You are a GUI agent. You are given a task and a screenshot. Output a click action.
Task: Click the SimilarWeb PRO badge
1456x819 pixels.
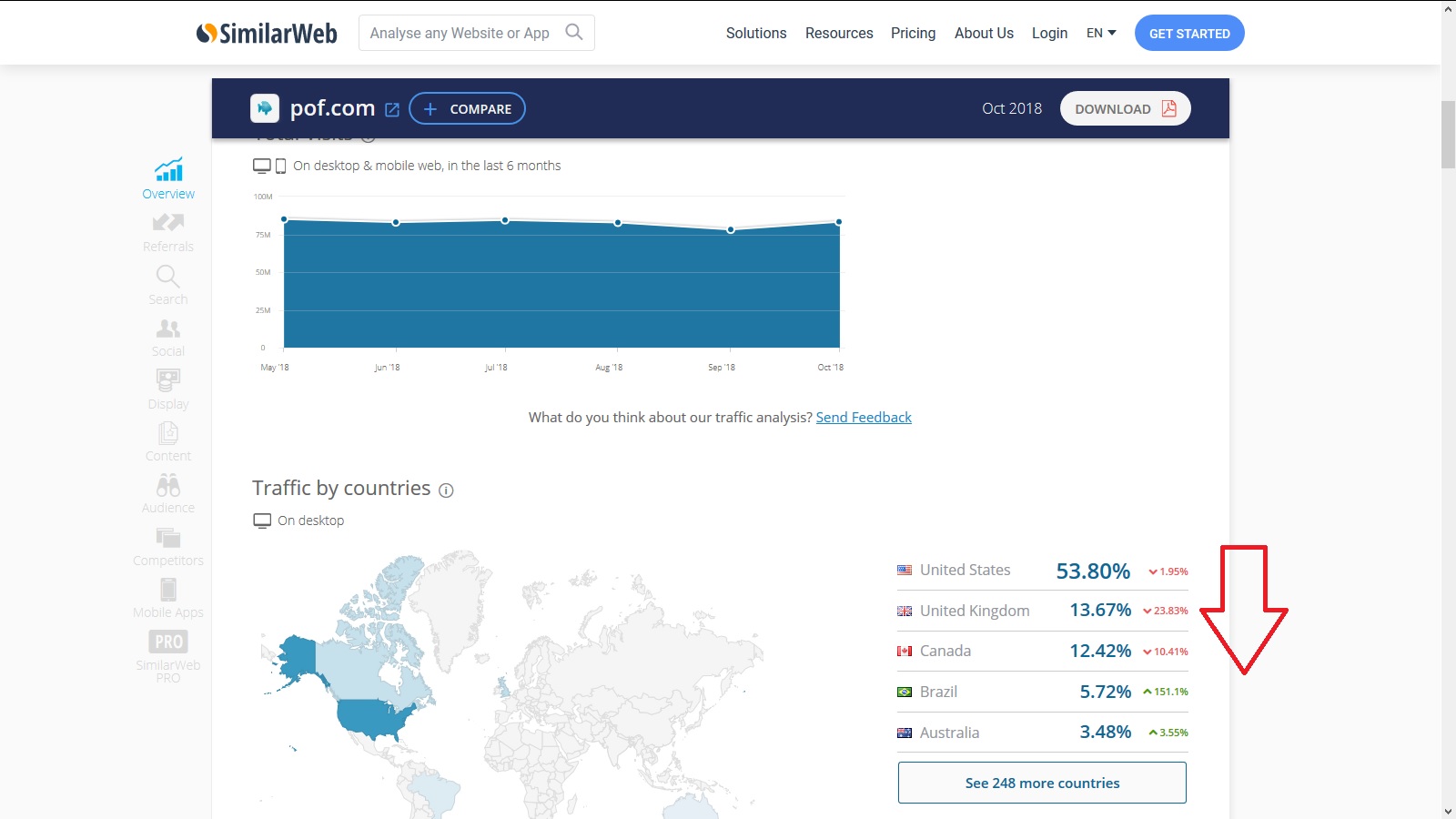168,642
